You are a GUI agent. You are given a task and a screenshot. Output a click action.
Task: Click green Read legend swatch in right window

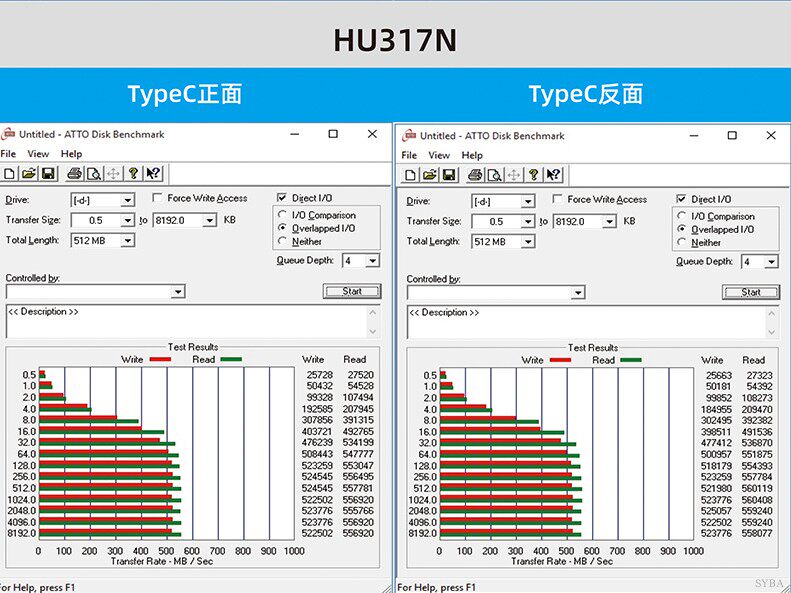[631, 361]
